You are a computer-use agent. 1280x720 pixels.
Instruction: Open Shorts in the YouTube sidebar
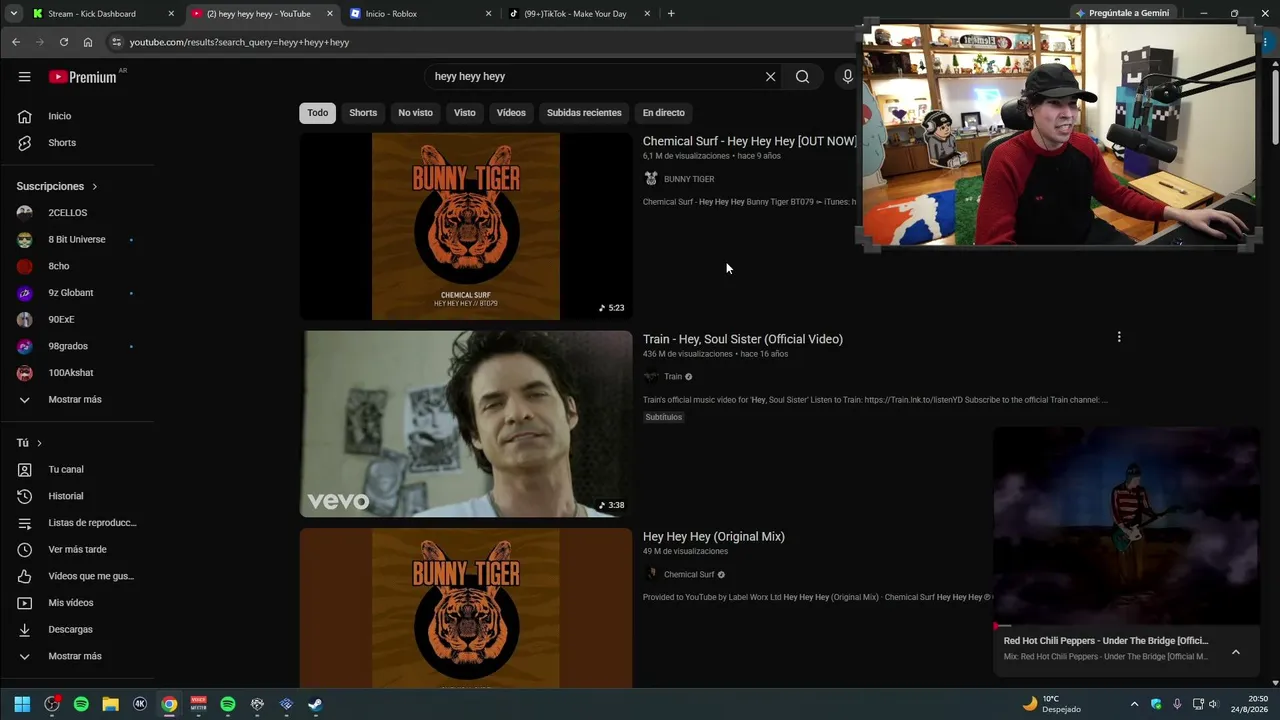pos(77,143)
